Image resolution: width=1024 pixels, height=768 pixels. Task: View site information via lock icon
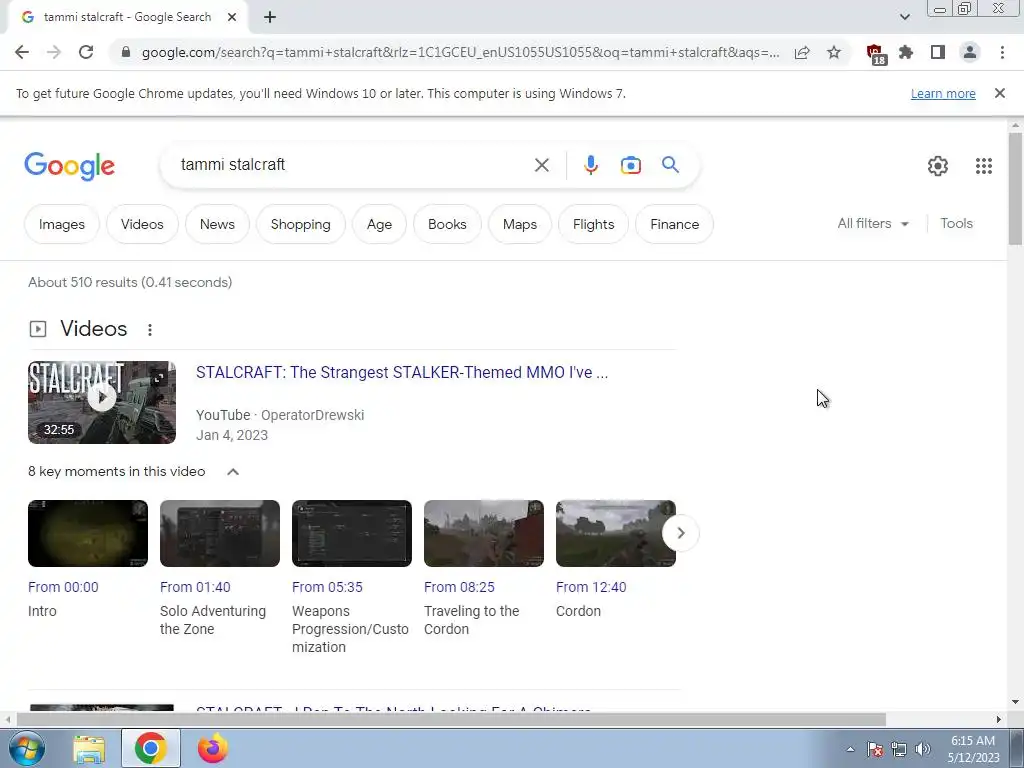point(126,52)
